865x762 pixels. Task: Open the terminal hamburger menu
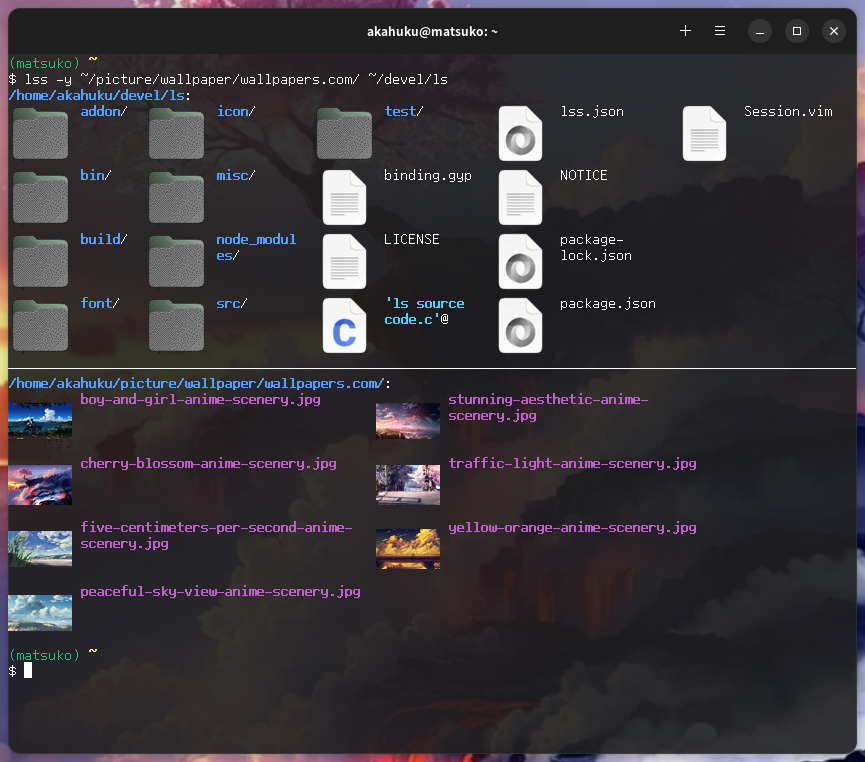(x=720, y=31)
